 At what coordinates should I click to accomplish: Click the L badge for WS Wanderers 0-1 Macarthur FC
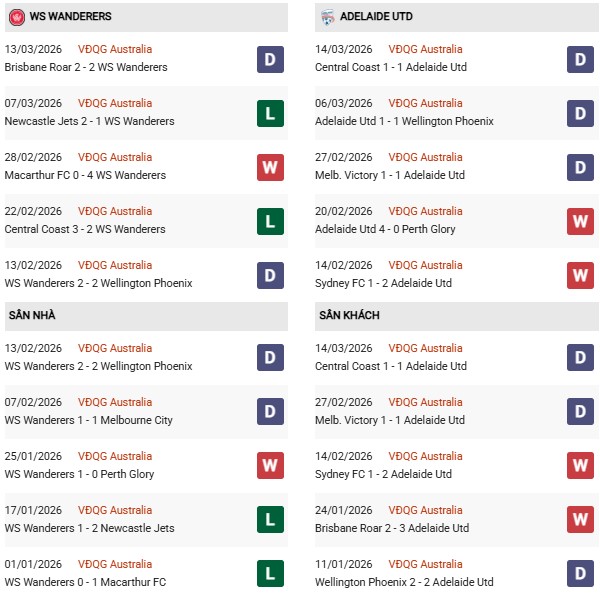270,574
